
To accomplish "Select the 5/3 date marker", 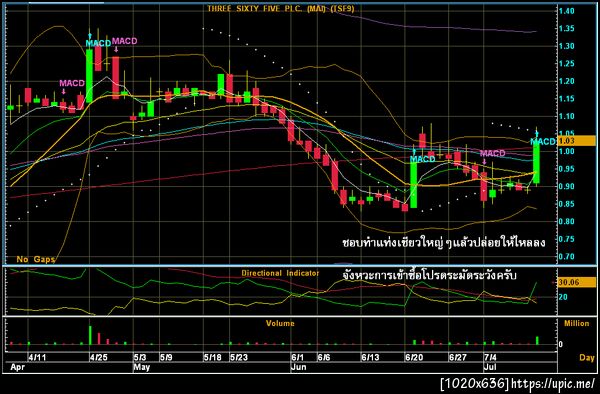I will point(140,358).
